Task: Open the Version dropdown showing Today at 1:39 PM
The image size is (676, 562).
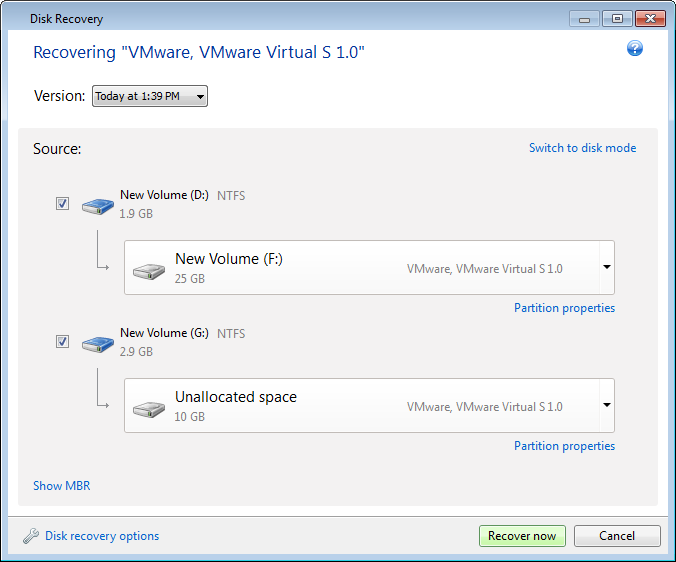Action: 150,96
